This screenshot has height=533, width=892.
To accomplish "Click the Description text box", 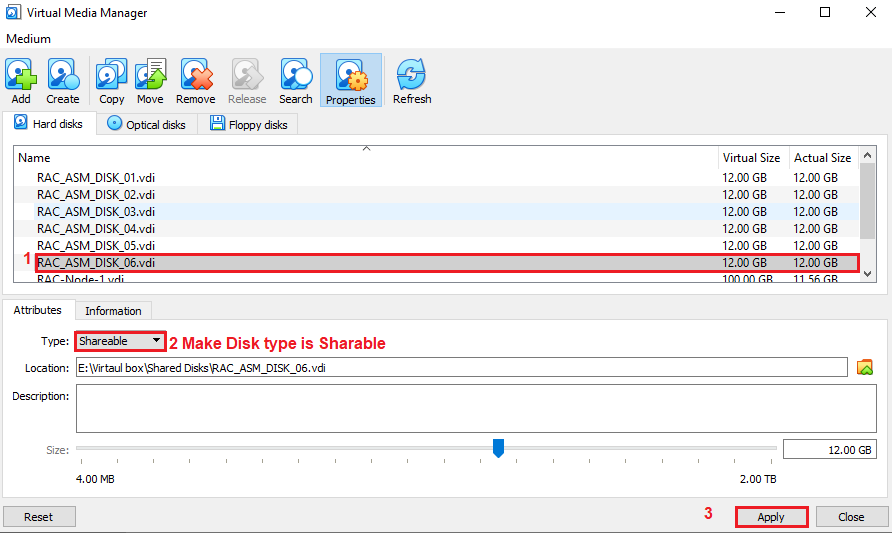I will pos(476,408).
